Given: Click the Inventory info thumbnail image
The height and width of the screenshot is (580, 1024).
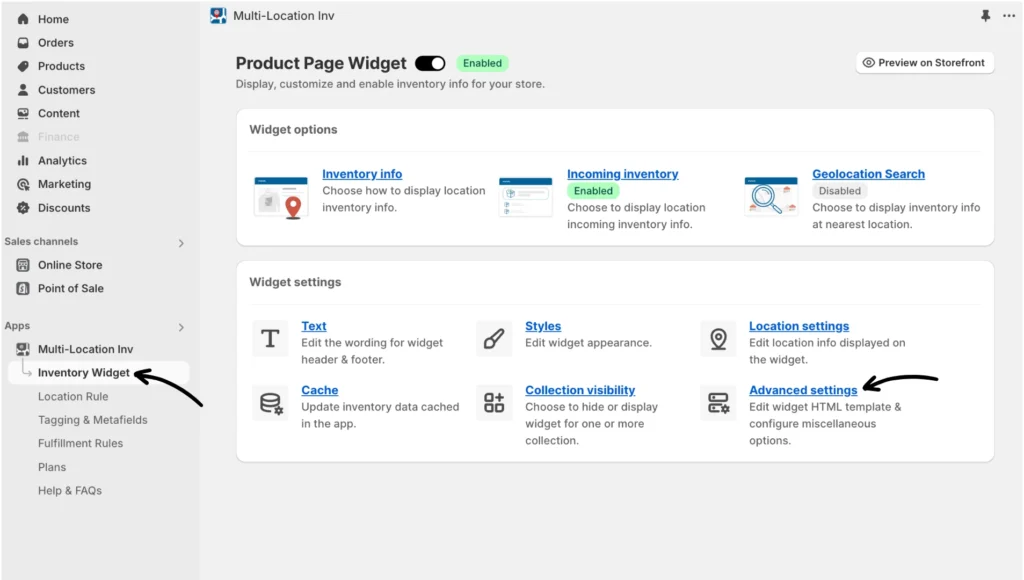Looking at the screenshot, I should pyautogui.click(x=281, y=197).
